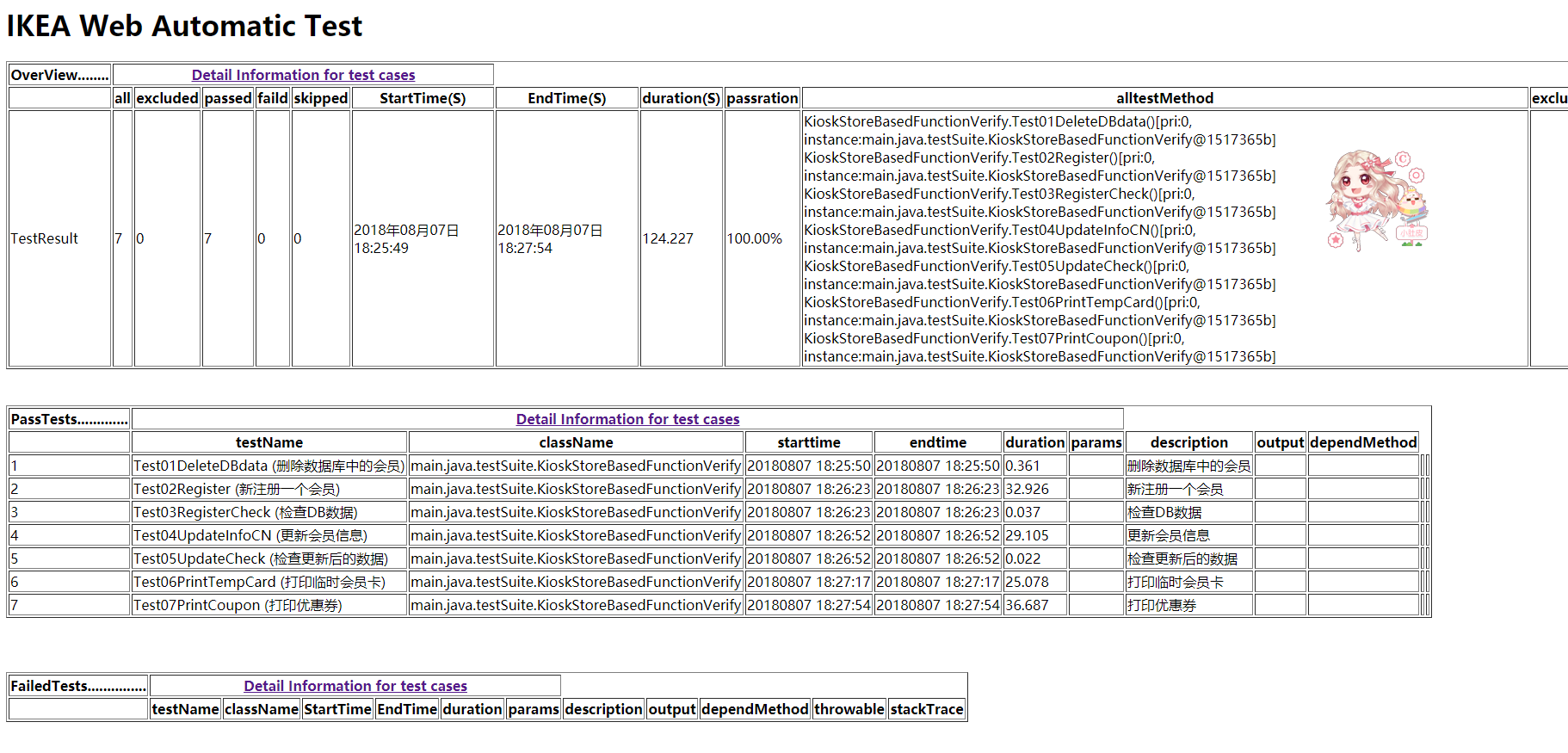The image size is (1568, 753).
Task: Select the Test05UpdateCheck test name cell
Action: click(x=269, y=559)
